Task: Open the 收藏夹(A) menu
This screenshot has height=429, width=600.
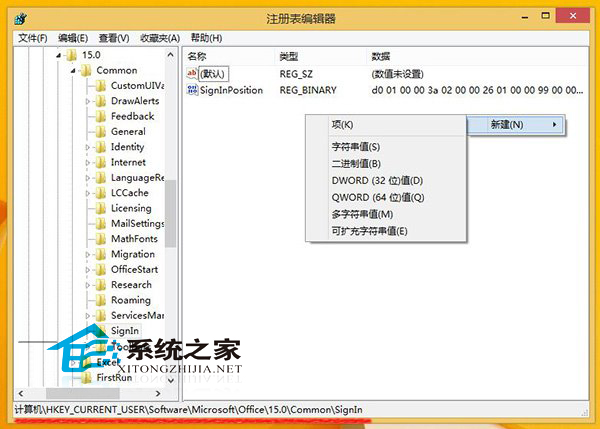Action: (160, 38)
